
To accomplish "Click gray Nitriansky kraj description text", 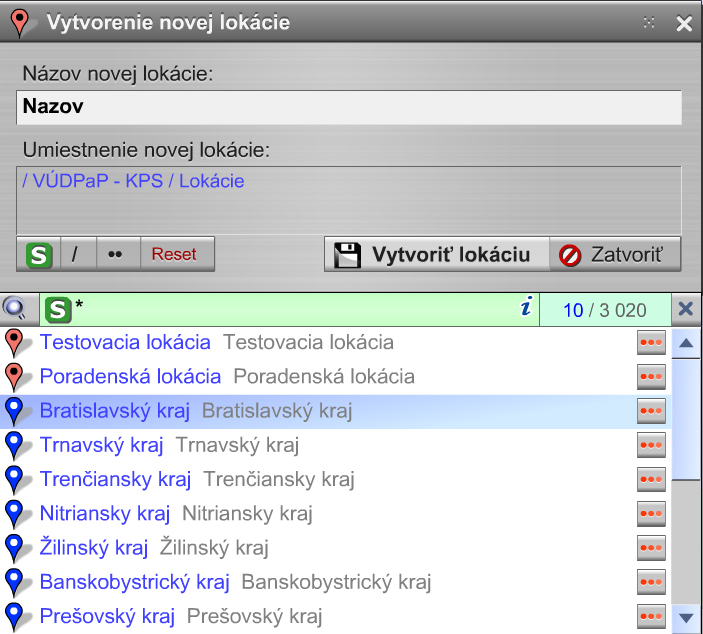I will (247, 513).
